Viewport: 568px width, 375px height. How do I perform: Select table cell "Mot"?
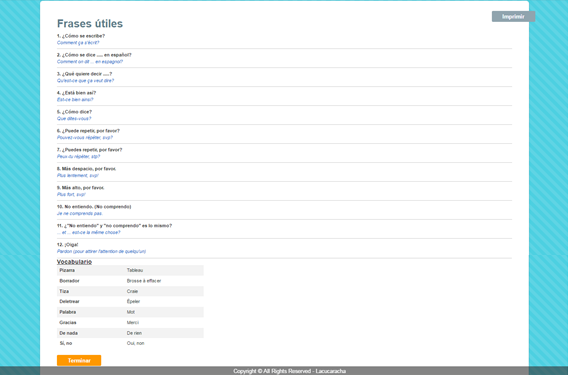(164, 312)
